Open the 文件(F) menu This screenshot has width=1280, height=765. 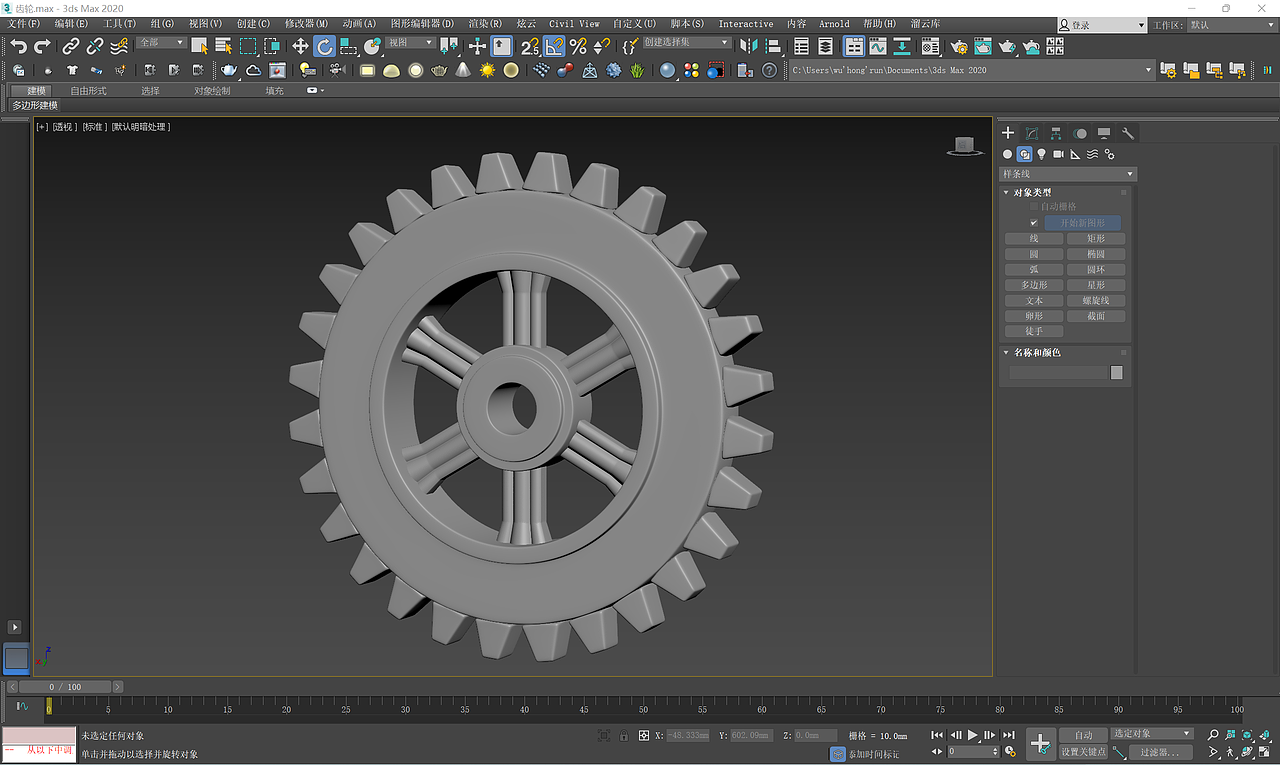[24, 24]
